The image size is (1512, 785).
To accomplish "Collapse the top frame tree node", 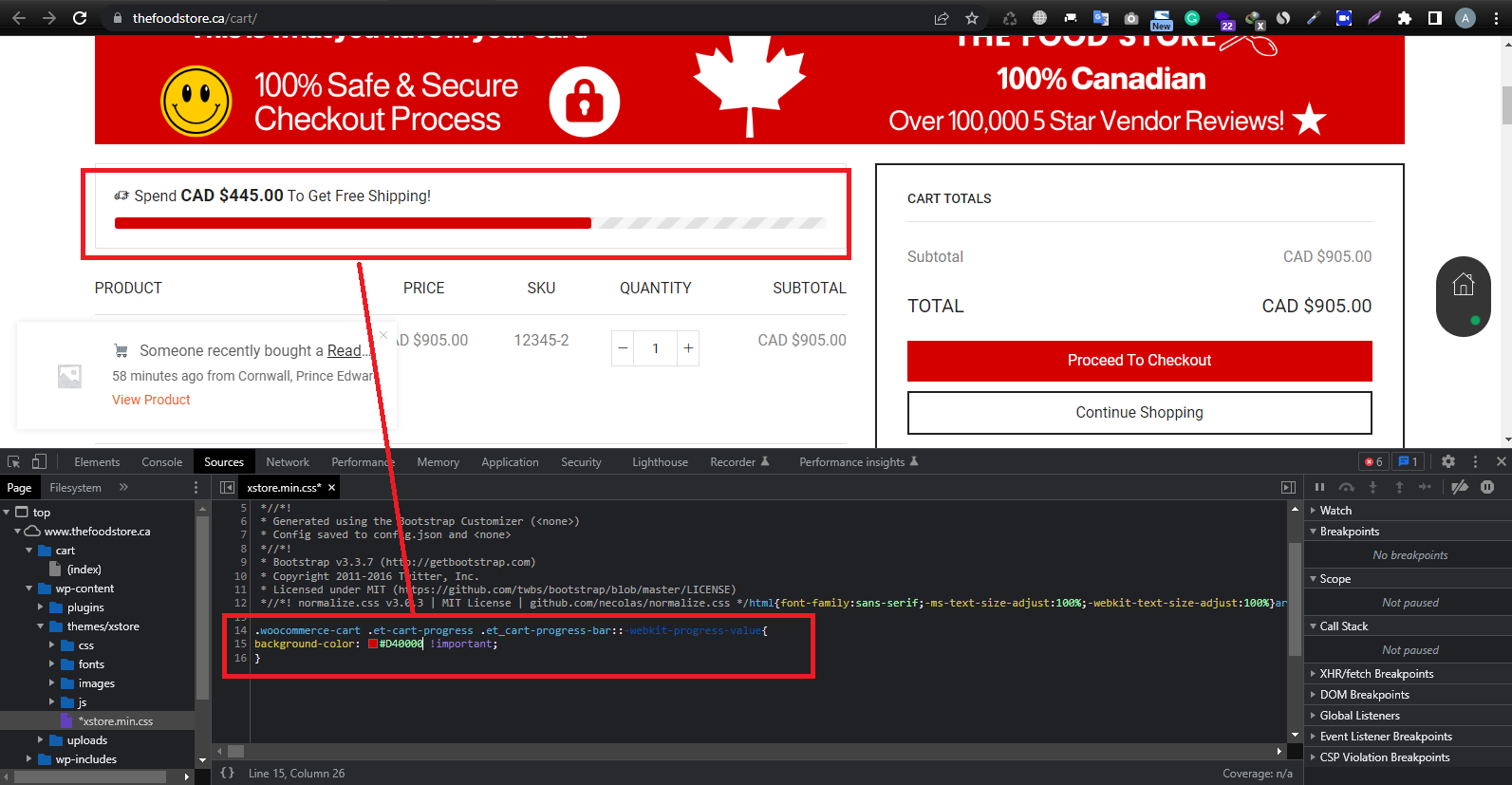I will tap(8, 512).
